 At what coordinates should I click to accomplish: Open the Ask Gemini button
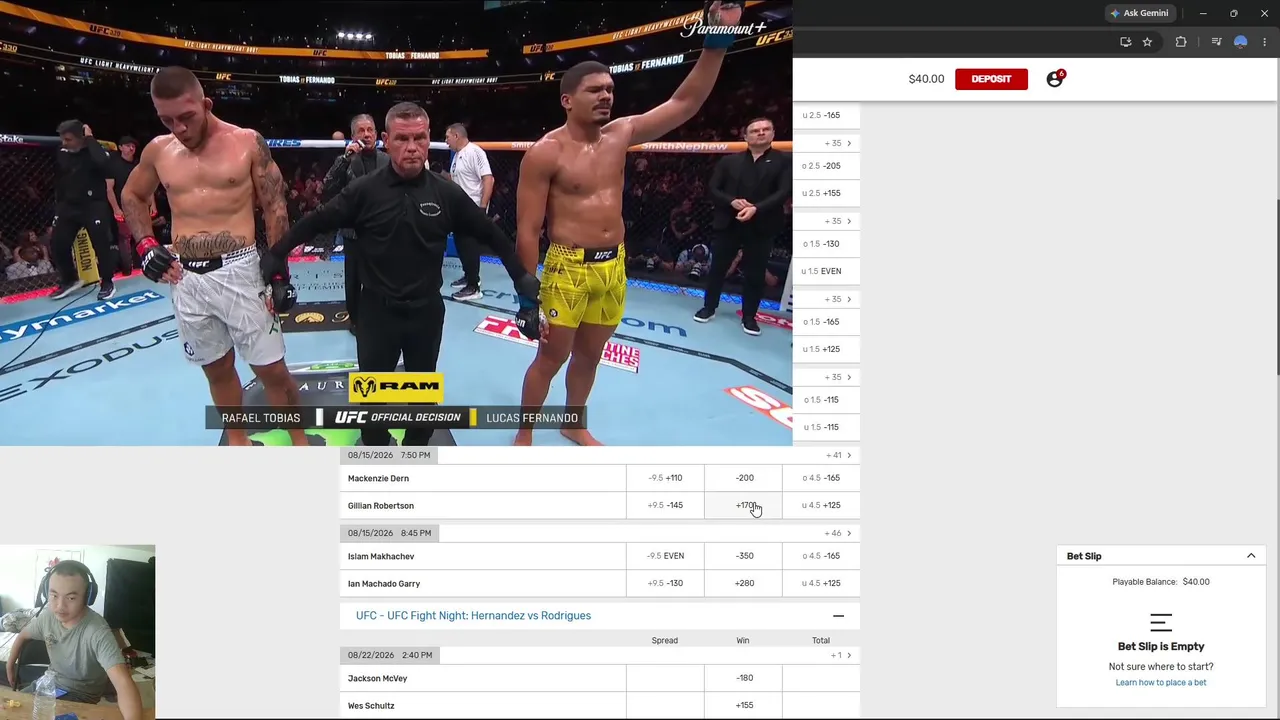click(x=1139, y=13)
